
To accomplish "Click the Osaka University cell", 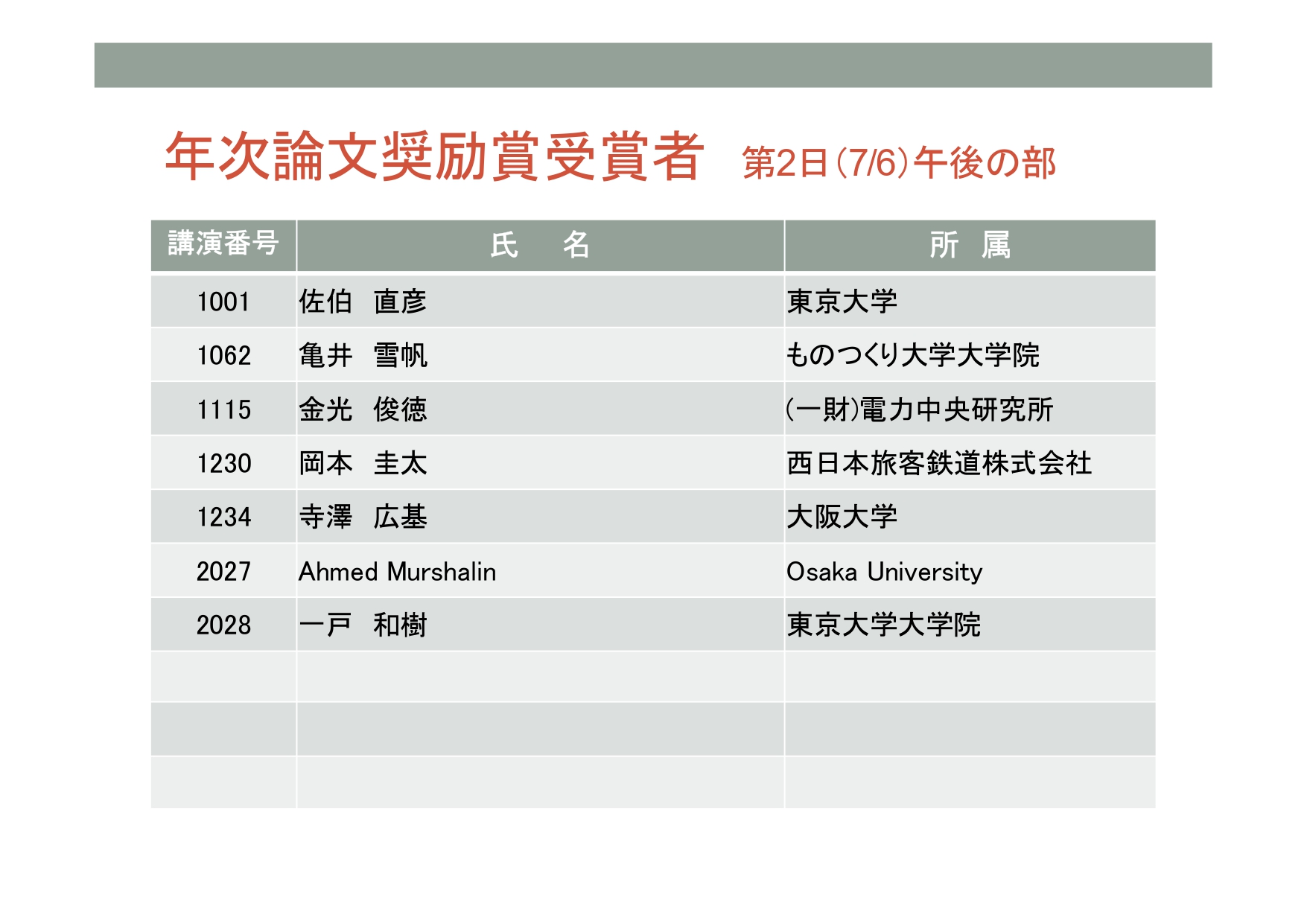I will [884, 572].
